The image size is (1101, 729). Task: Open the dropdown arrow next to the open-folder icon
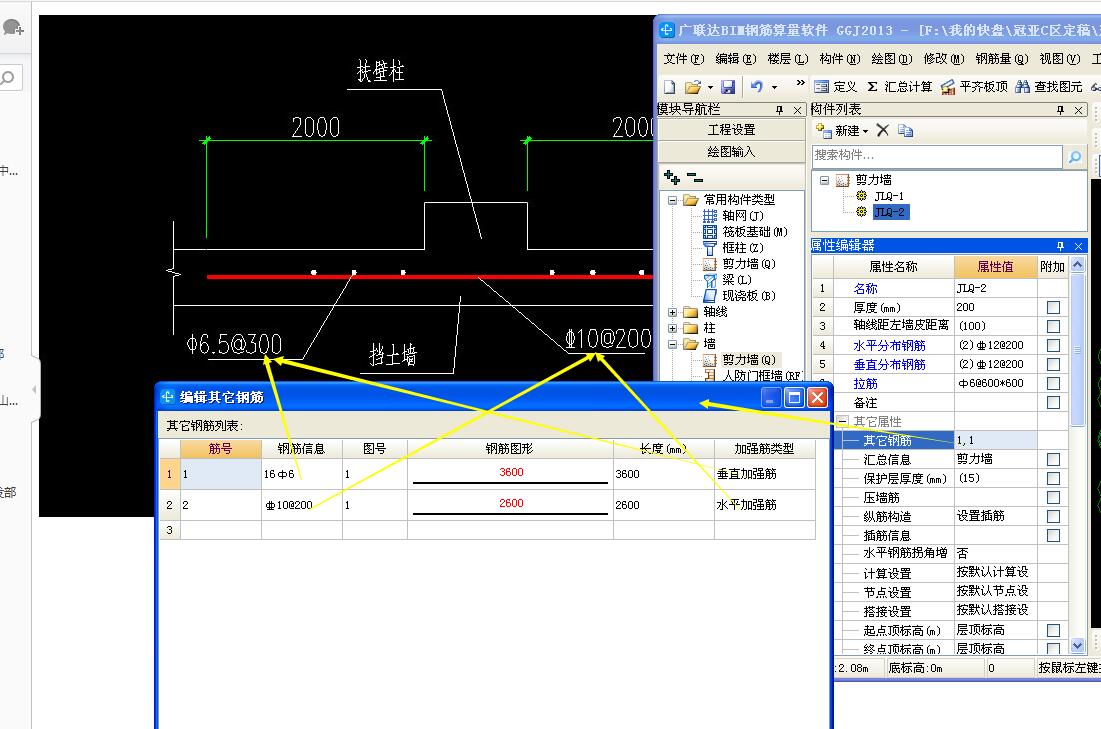click(x=710, y=87)
